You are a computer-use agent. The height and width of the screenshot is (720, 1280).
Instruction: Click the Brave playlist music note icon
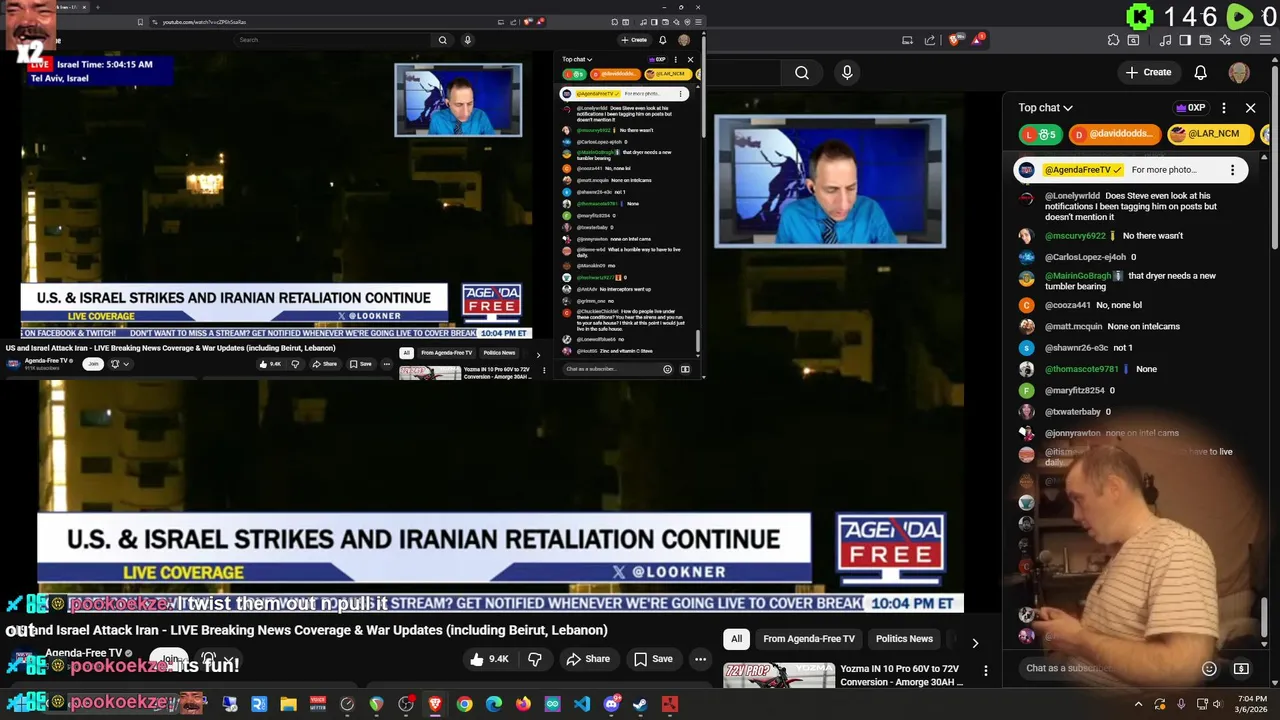(1166, 40)
